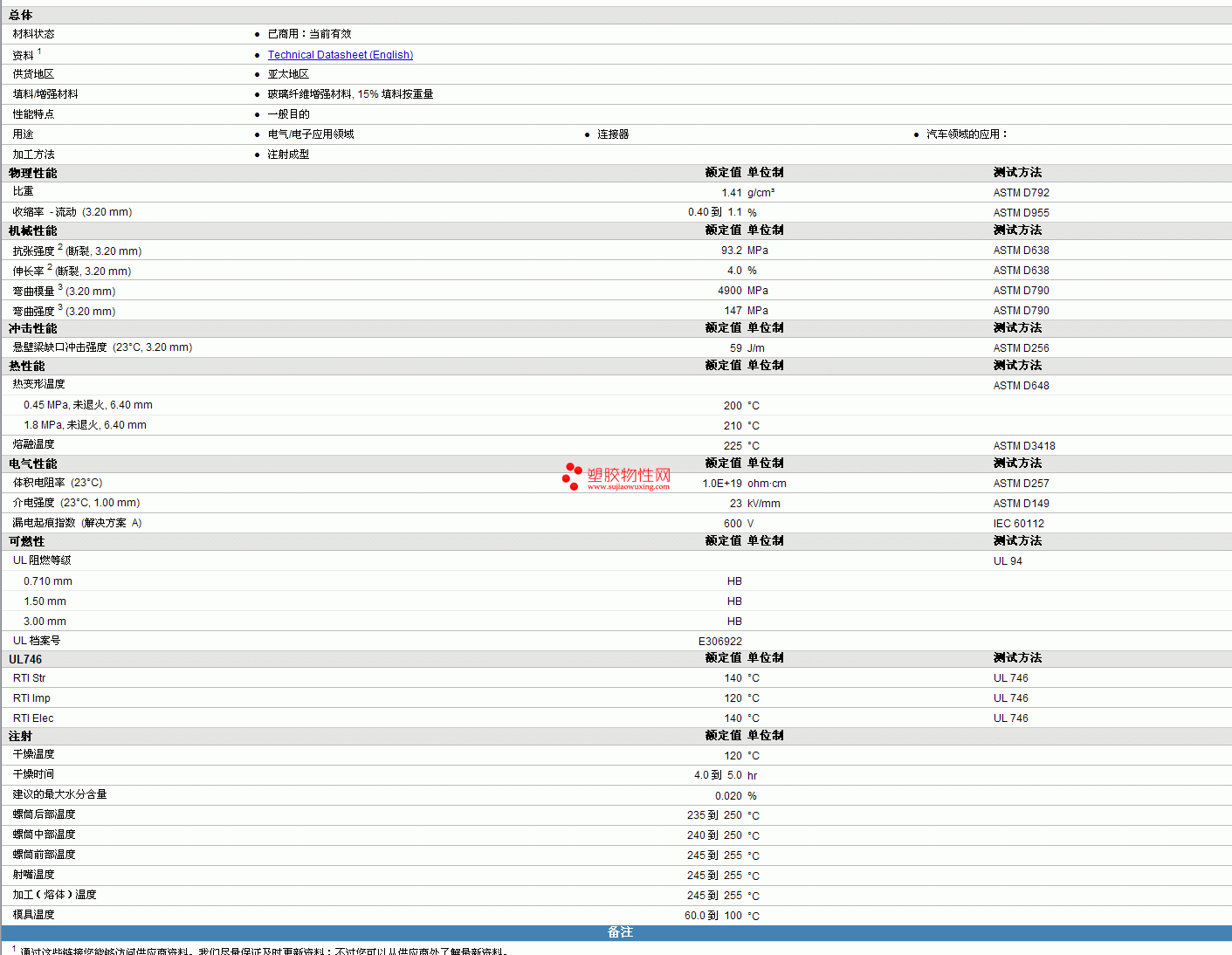This screenshot has width=1232, height=955.
Task: Click the 1.0E+19 volume resistivity value
Action: [x=722, y=484]
